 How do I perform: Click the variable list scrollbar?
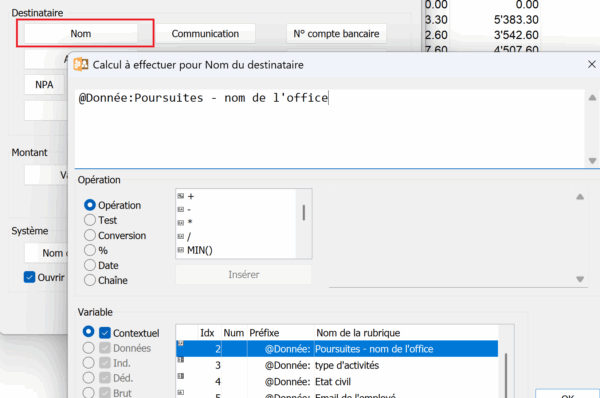pos(506,375)
